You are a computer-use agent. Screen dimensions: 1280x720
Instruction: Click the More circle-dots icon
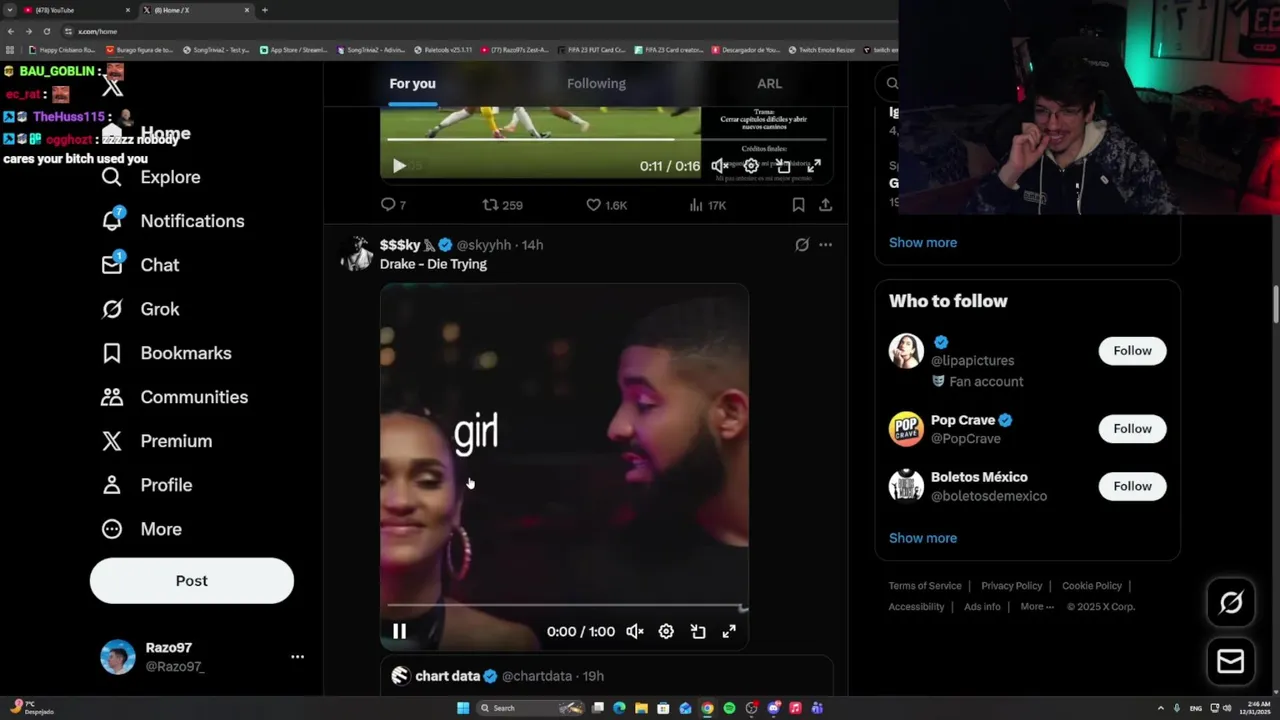[112, 529]
